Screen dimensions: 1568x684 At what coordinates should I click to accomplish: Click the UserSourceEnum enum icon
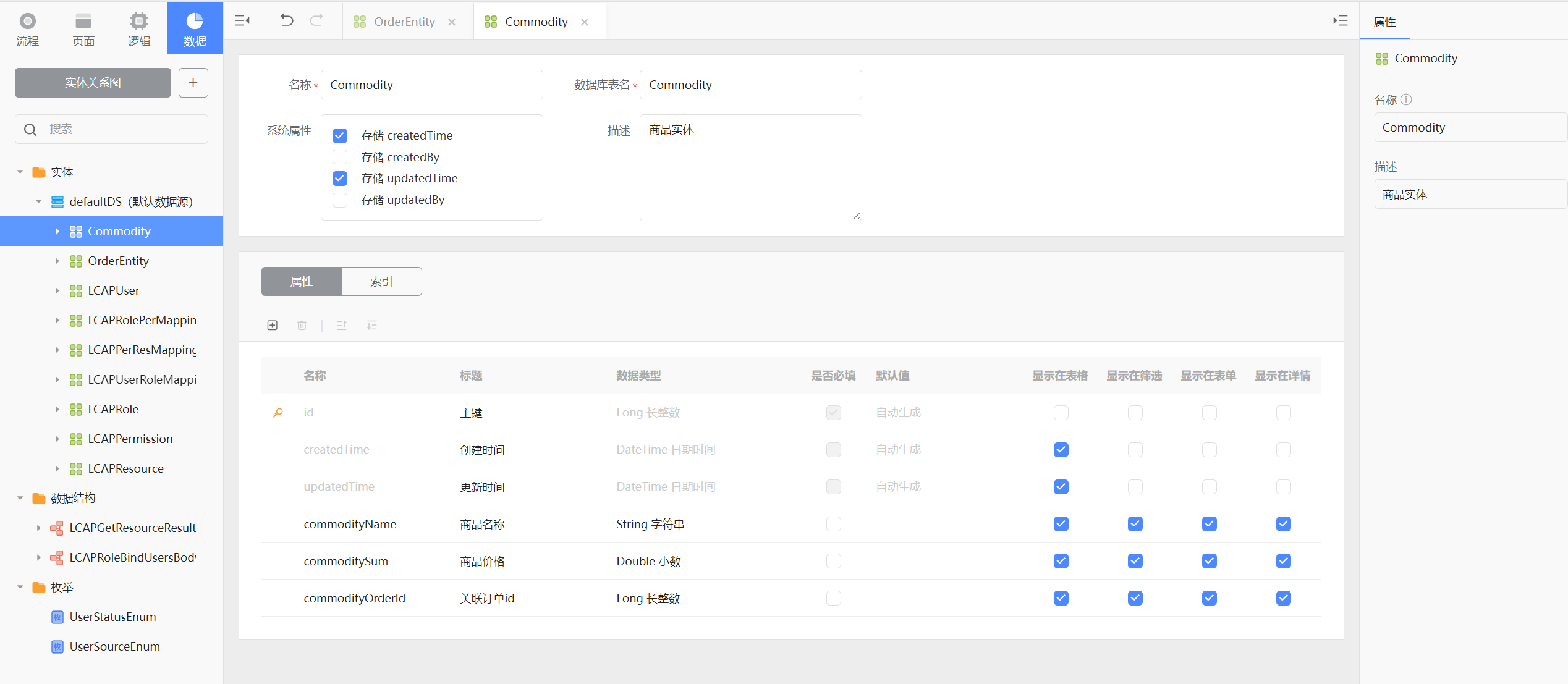[57, 646]
